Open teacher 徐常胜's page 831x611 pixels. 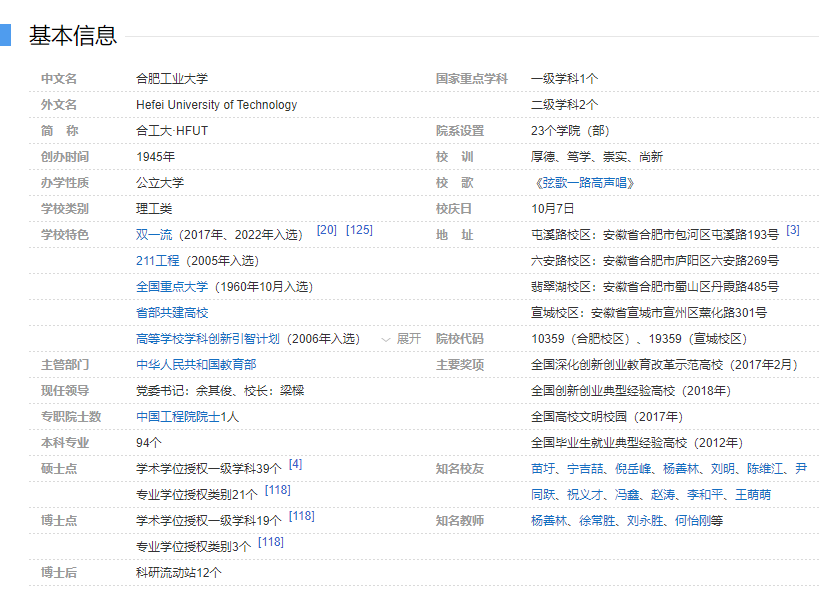[597, 521]
